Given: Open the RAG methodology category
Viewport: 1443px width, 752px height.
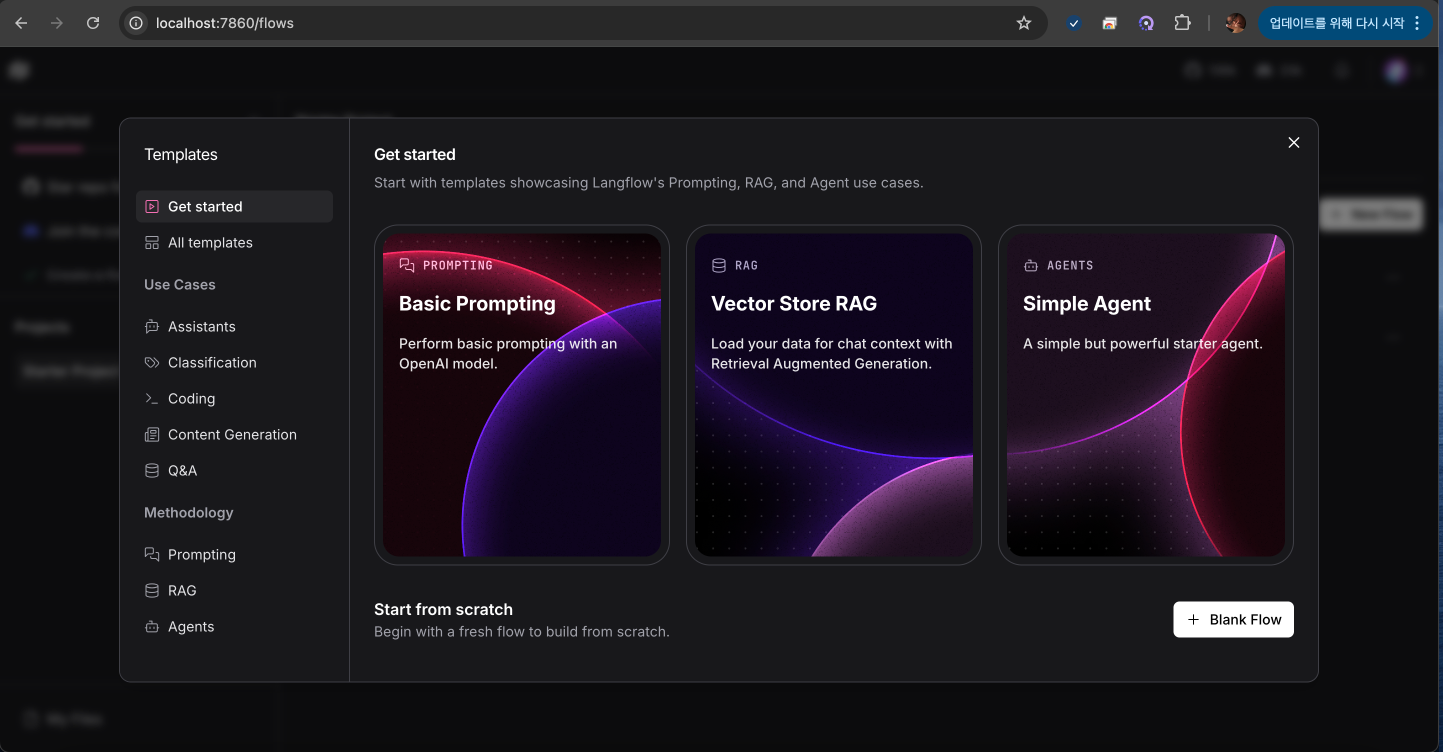Looking at the screenshot, I should [x=182, y=591].
